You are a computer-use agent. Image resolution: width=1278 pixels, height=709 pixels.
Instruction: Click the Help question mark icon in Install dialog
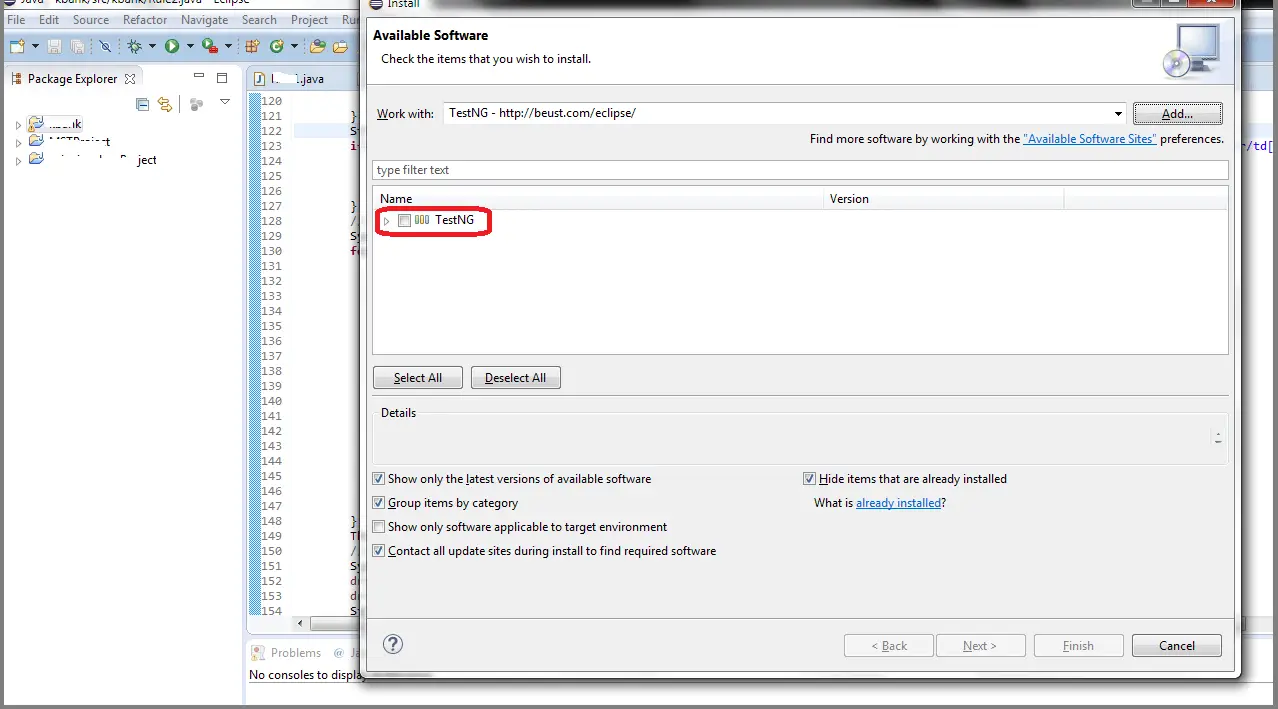pos(394,644)
